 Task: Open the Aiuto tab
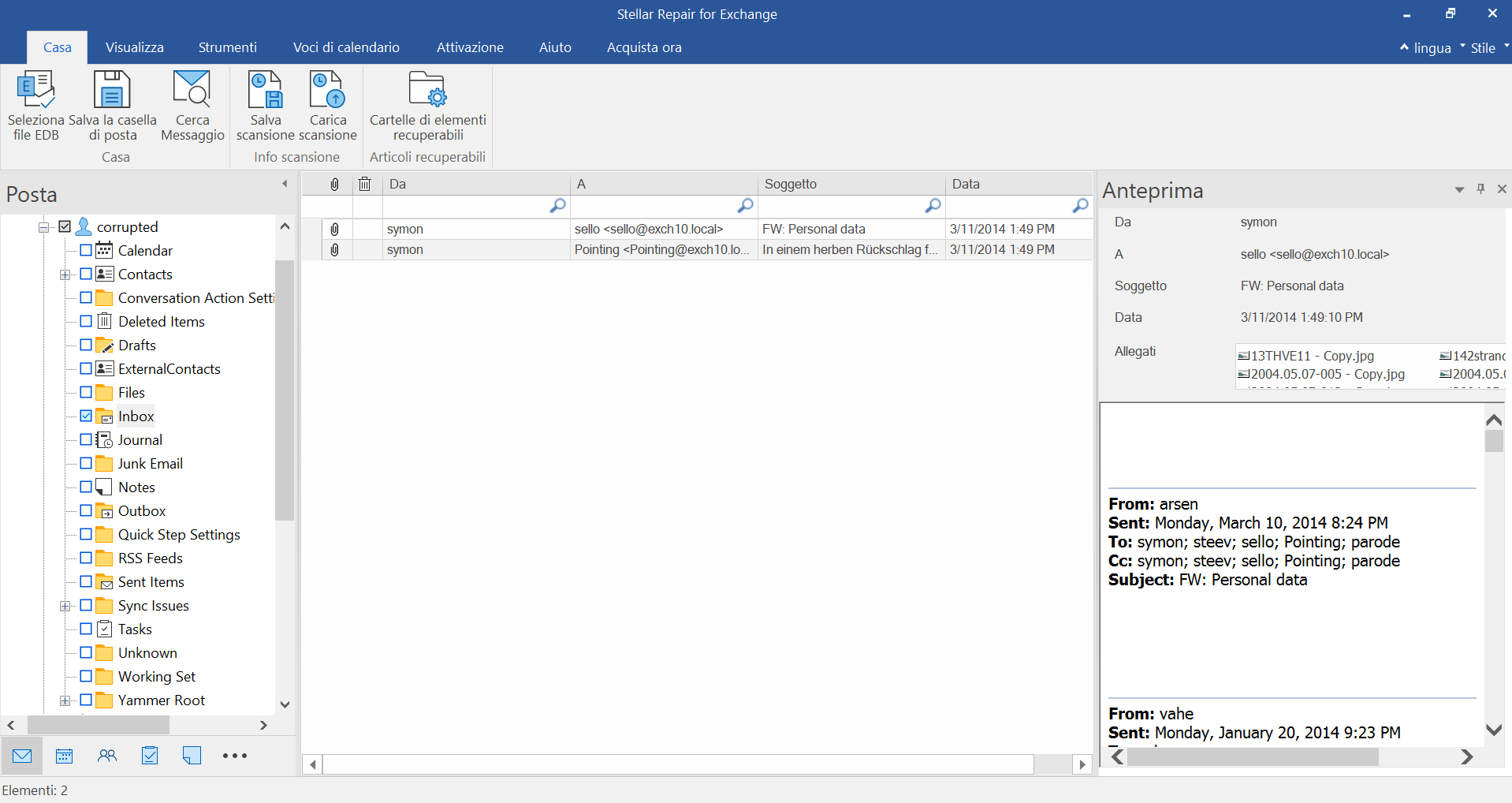tap(555, 47)
